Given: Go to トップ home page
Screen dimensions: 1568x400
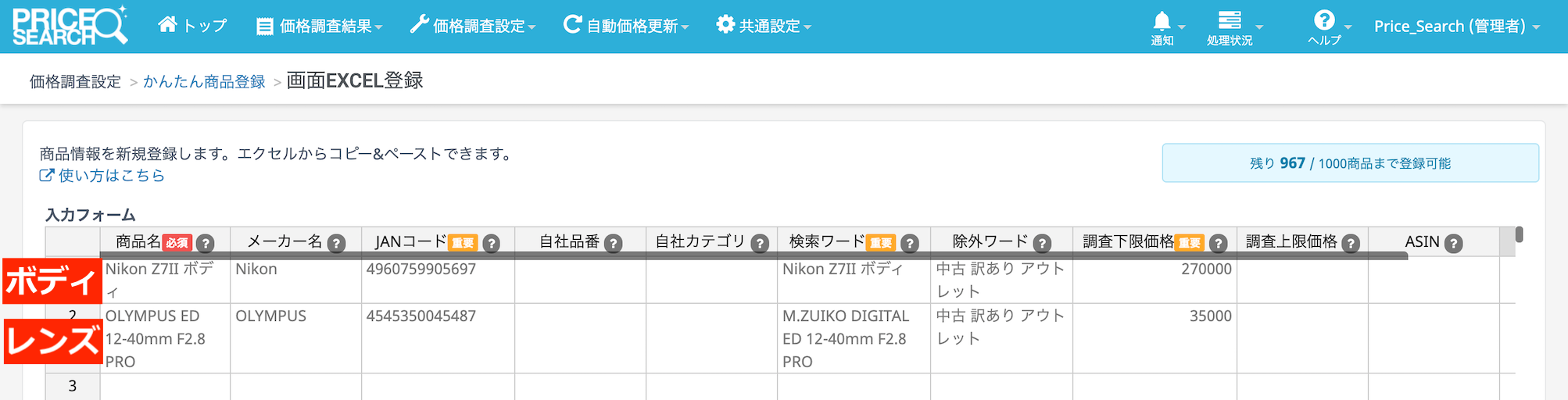Looking at the screenshot, I should [x=192, y=26].
